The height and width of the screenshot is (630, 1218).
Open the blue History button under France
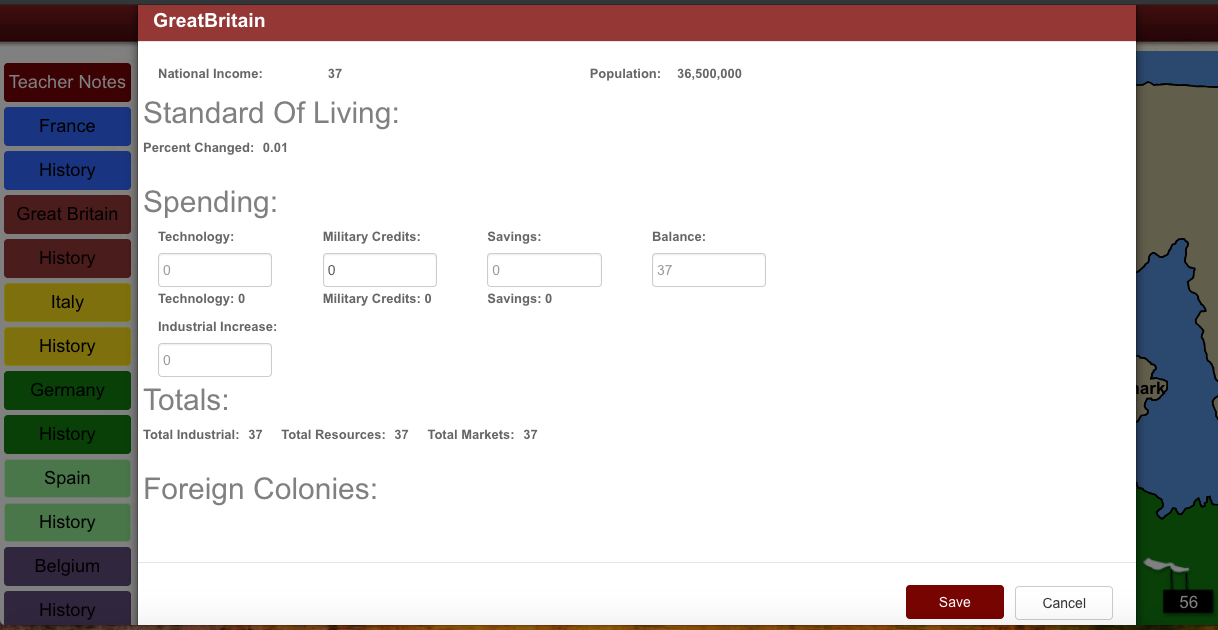67,170
